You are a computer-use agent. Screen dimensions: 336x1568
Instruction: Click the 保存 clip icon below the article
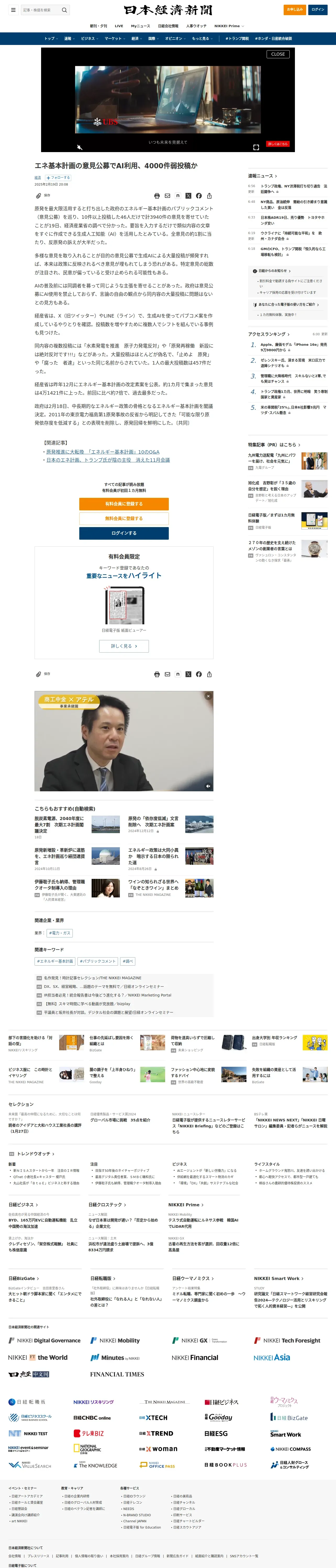(38, 675)
